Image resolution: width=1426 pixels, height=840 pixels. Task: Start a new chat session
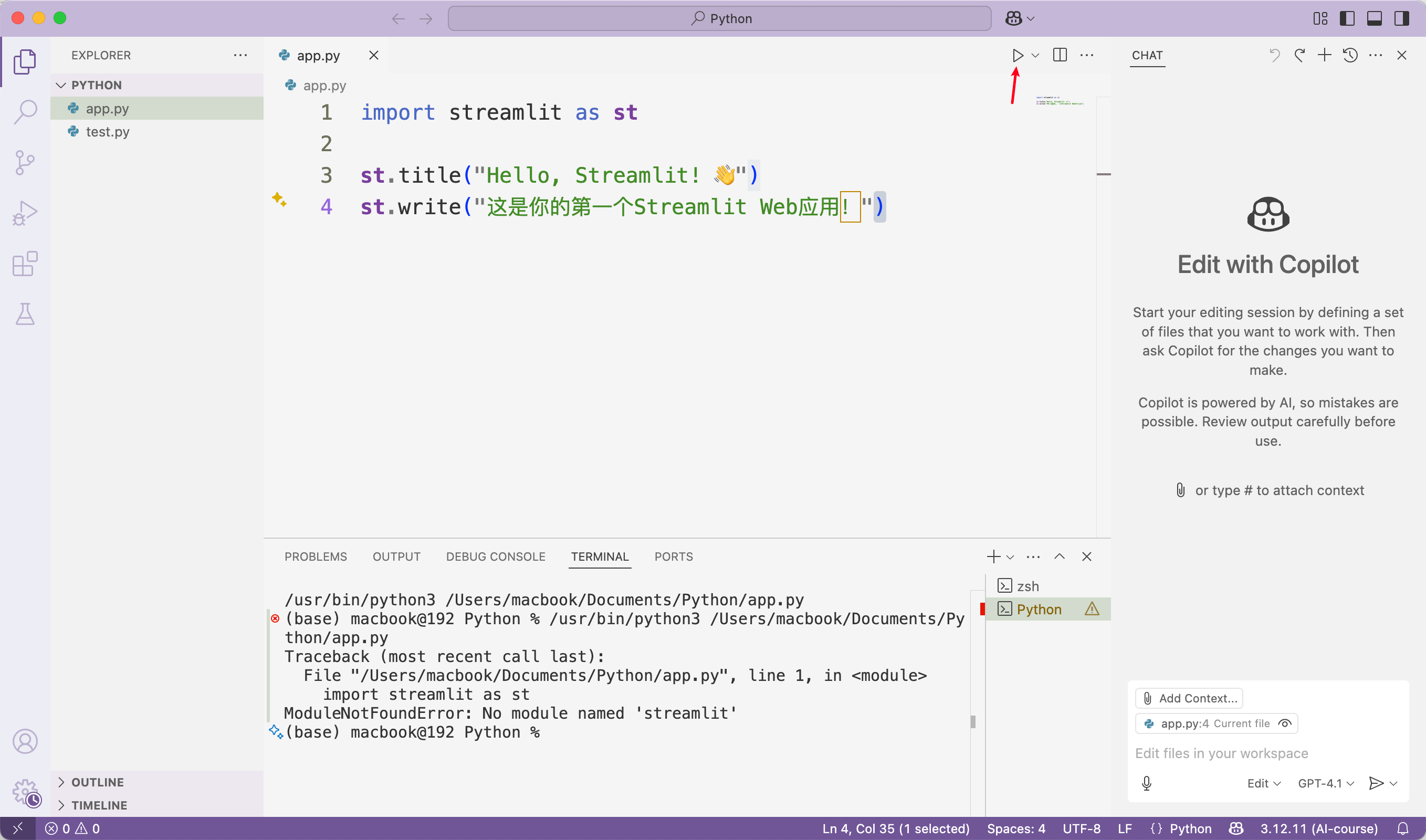click(1324, 55)
